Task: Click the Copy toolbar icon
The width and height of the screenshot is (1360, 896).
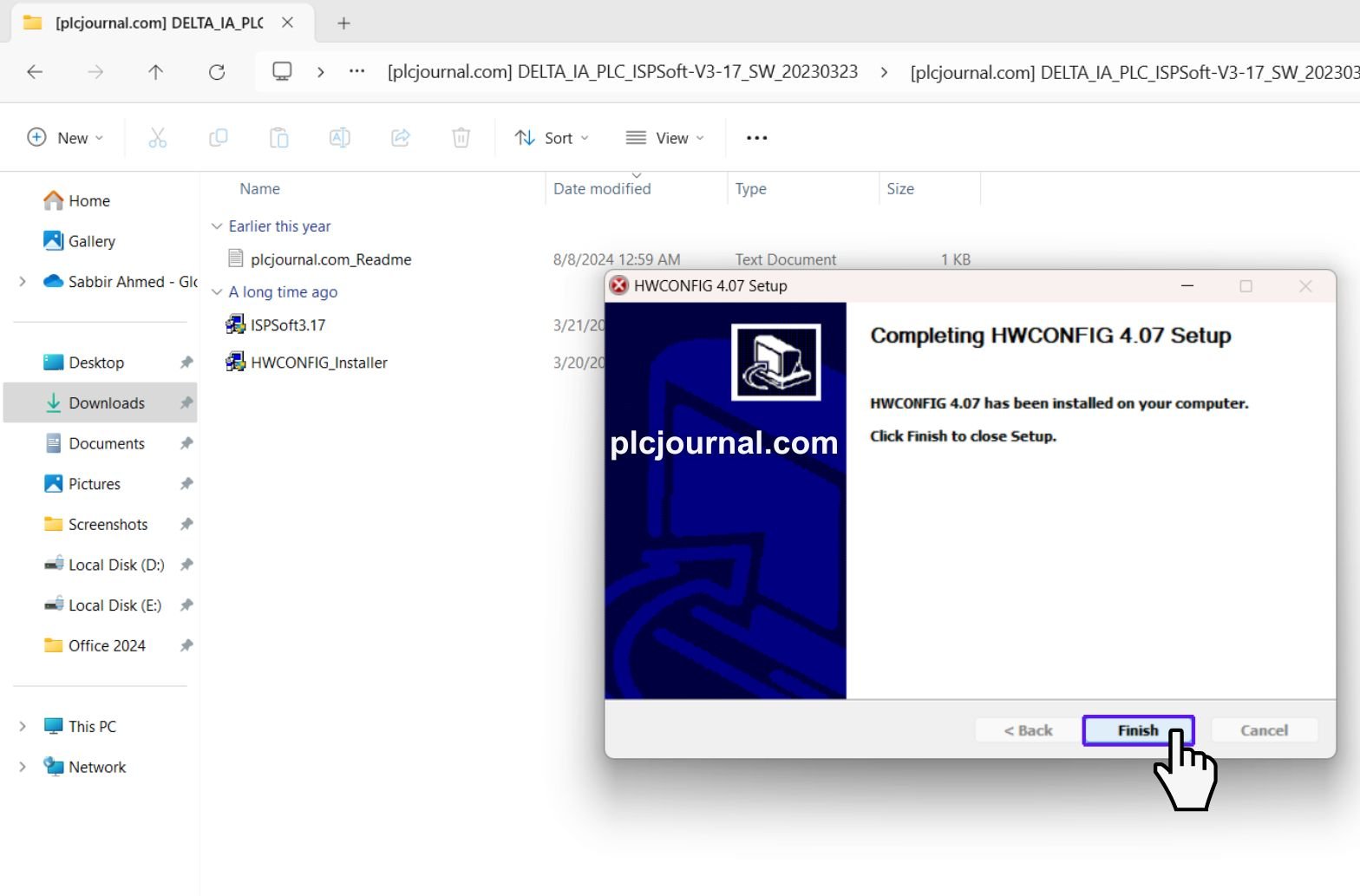Action: tap(219, 138)
